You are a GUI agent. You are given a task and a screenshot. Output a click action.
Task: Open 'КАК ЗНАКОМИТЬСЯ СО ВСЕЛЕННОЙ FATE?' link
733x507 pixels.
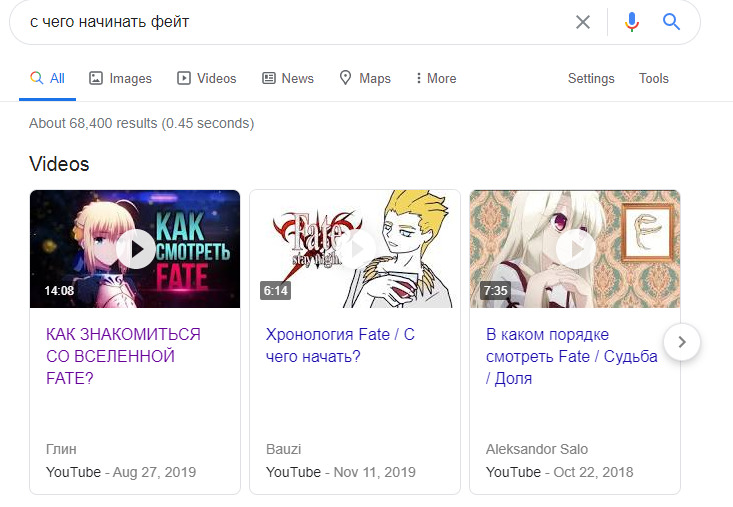(x=123, y=356)
